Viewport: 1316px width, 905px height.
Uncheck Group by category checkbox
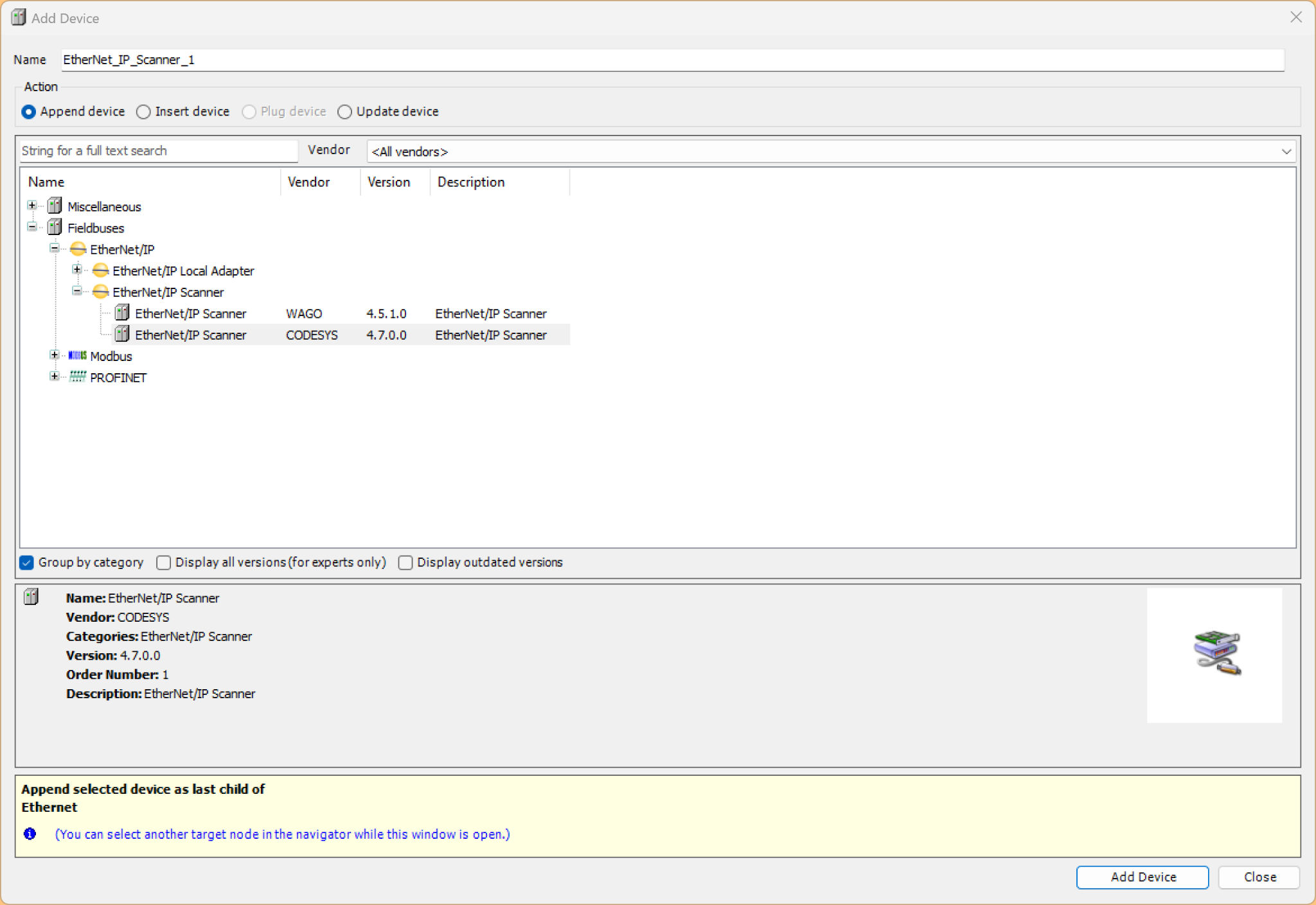pos(27,563)
